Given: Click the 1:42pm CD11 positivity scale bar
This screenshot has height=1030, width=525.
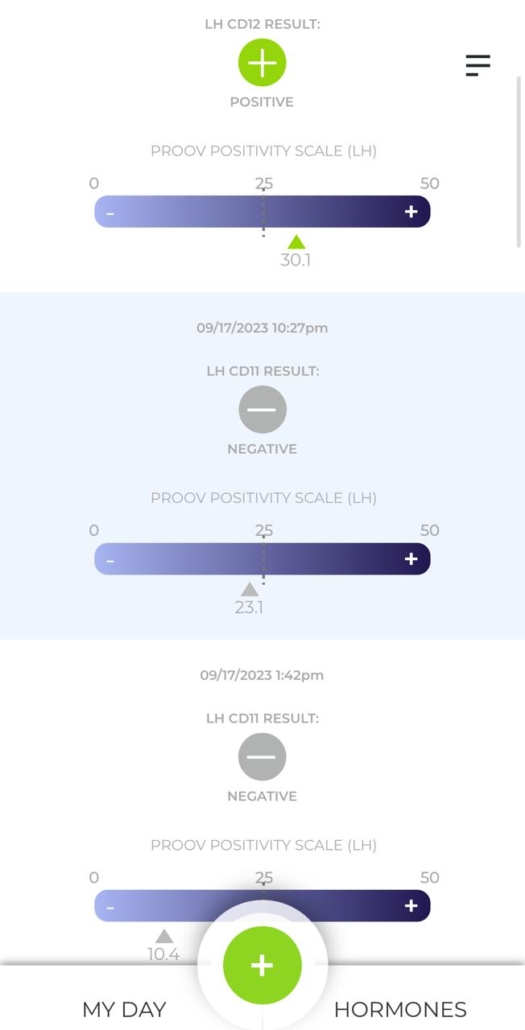Looking at the screenshot, I should (x=262, y=906).
